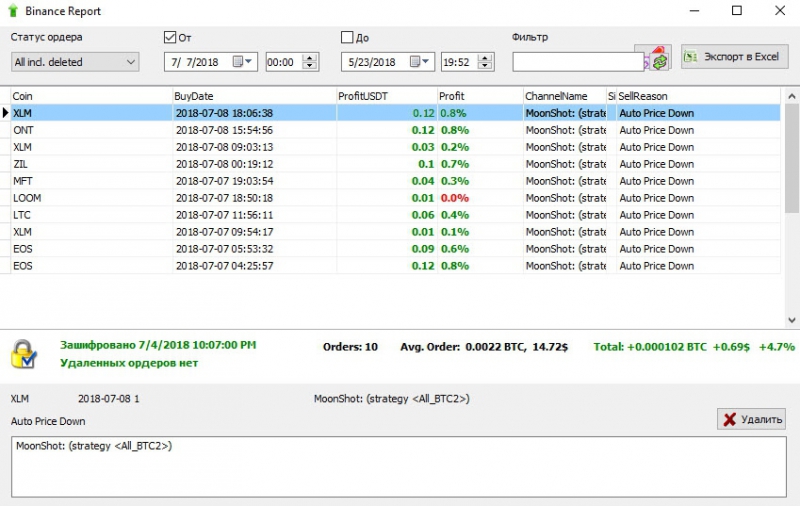Expand the 5/23/2018 date dropdown arrow
Viewport: 800px width, 506px height.
click(426, 62)
